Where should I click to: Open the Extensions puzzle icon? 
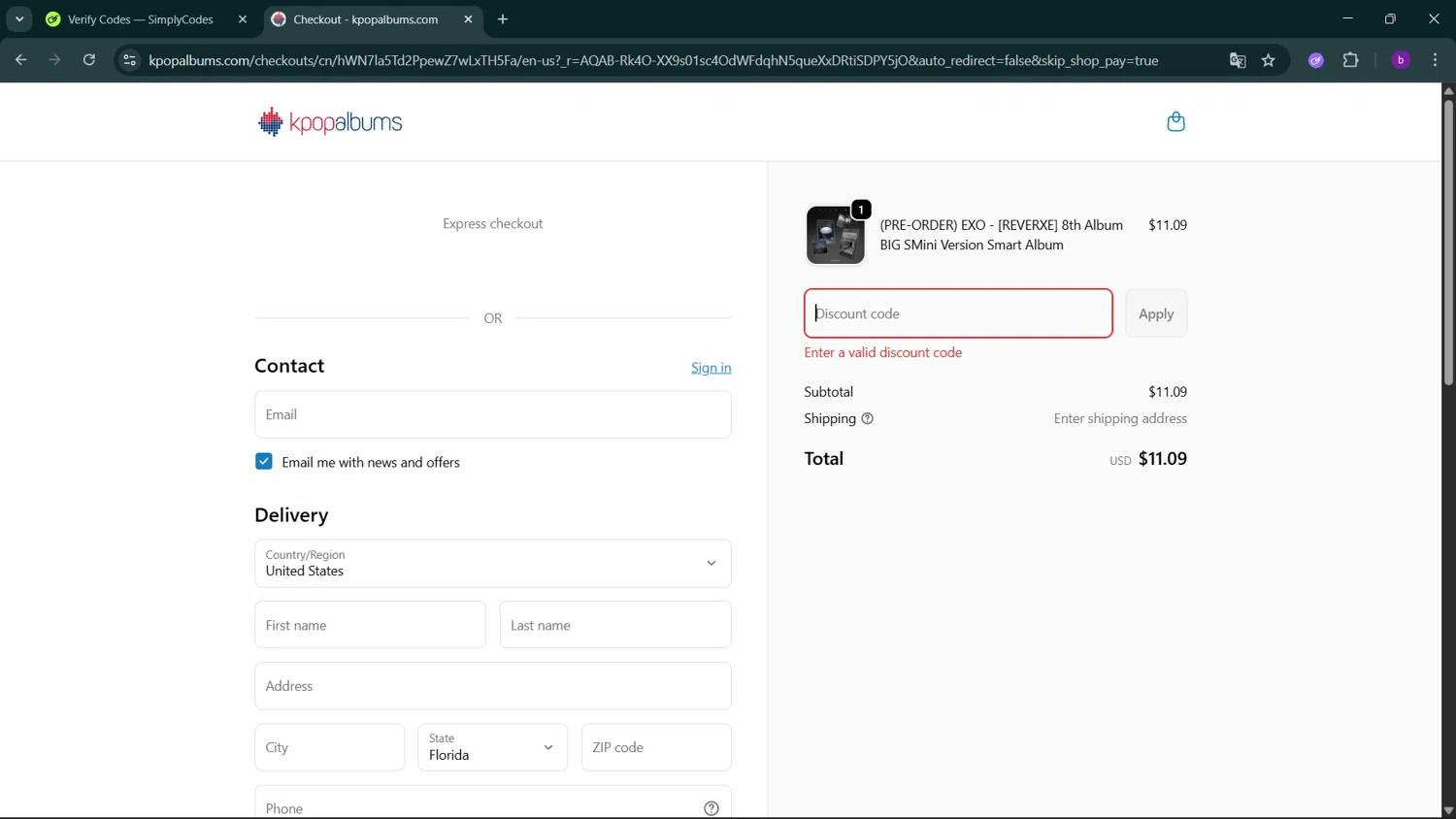[1350, 60]
